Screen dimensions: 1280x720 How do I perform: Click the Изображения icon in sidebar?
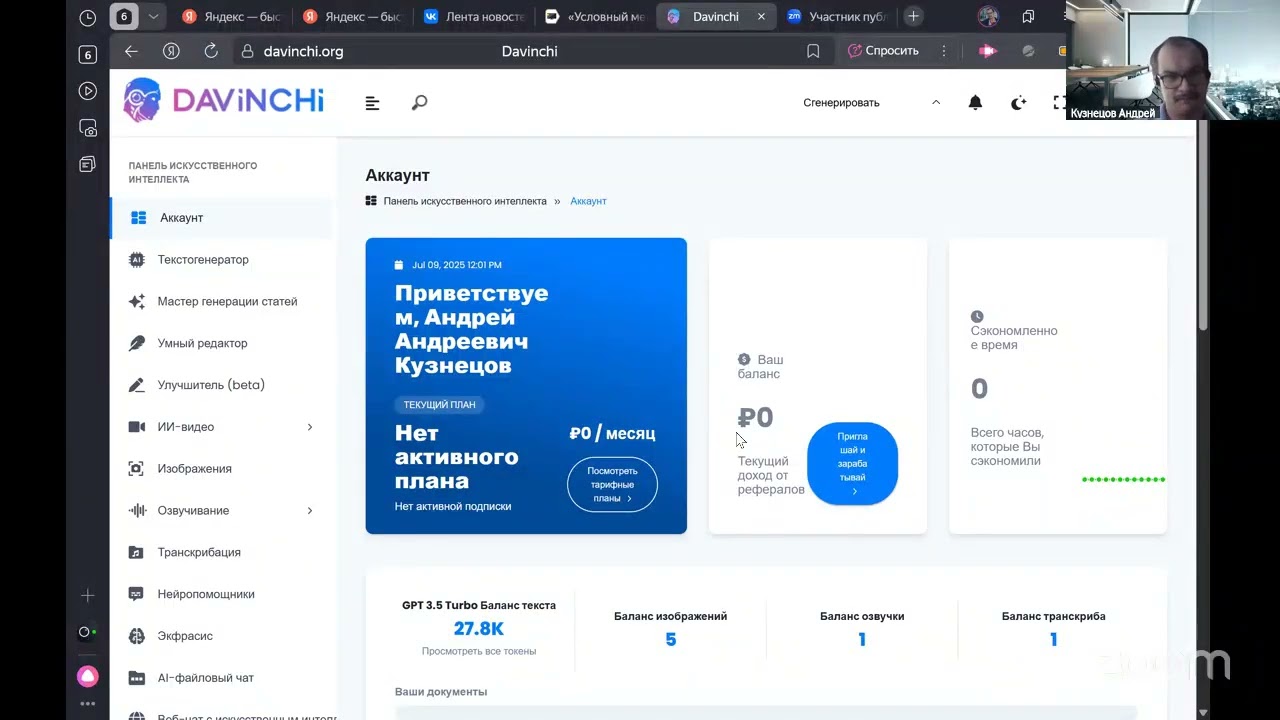point(137,469)
